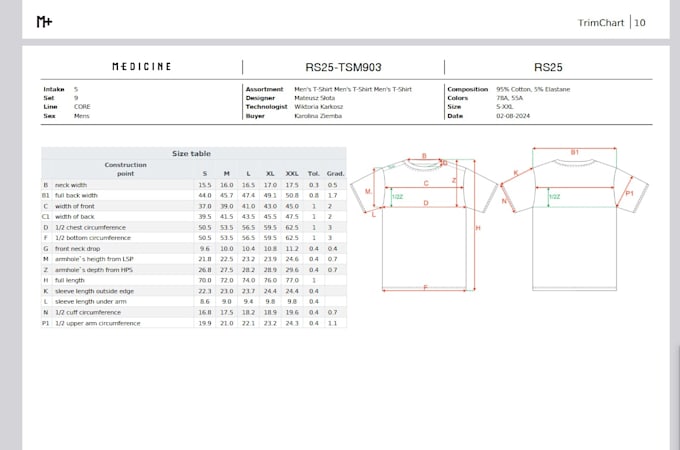
Task: Click the H length label on front diagram
Action: pyautogui.click(x=478, y=228)
